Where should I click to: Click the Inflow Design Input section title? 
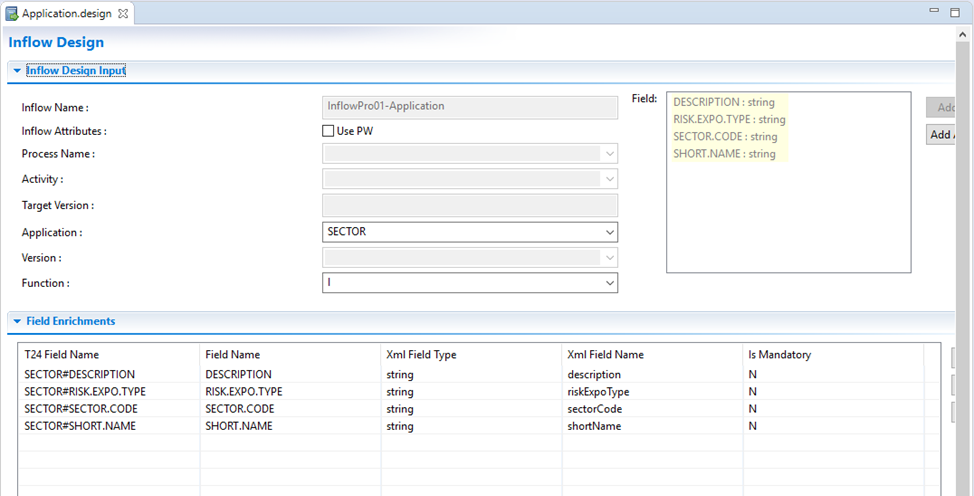75,71
